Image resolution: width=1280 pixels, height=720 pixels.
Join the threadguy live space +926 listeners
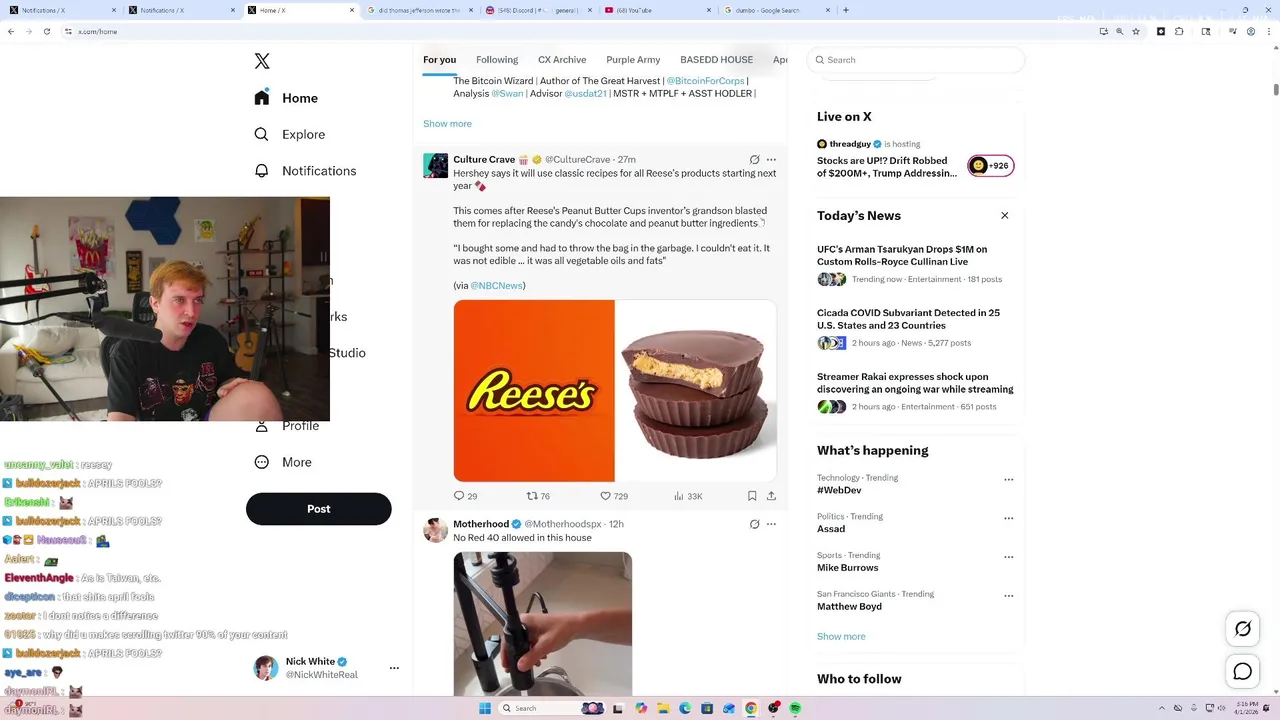click(991, 166)
